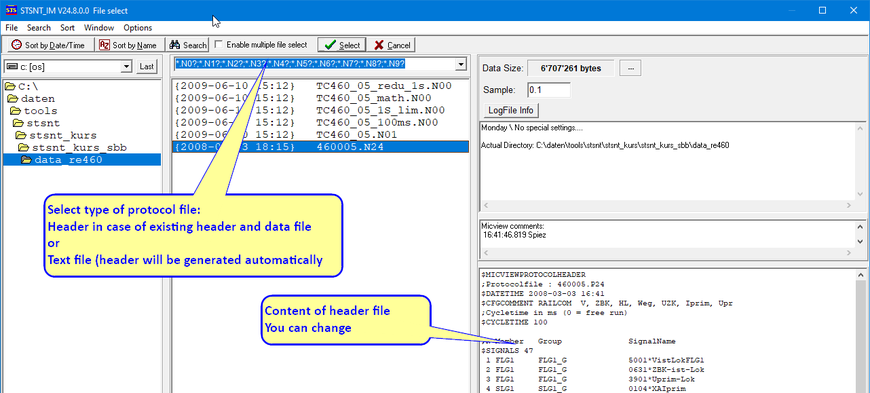
Task: Select the data_re460 folder
Action: coord(82,160)
